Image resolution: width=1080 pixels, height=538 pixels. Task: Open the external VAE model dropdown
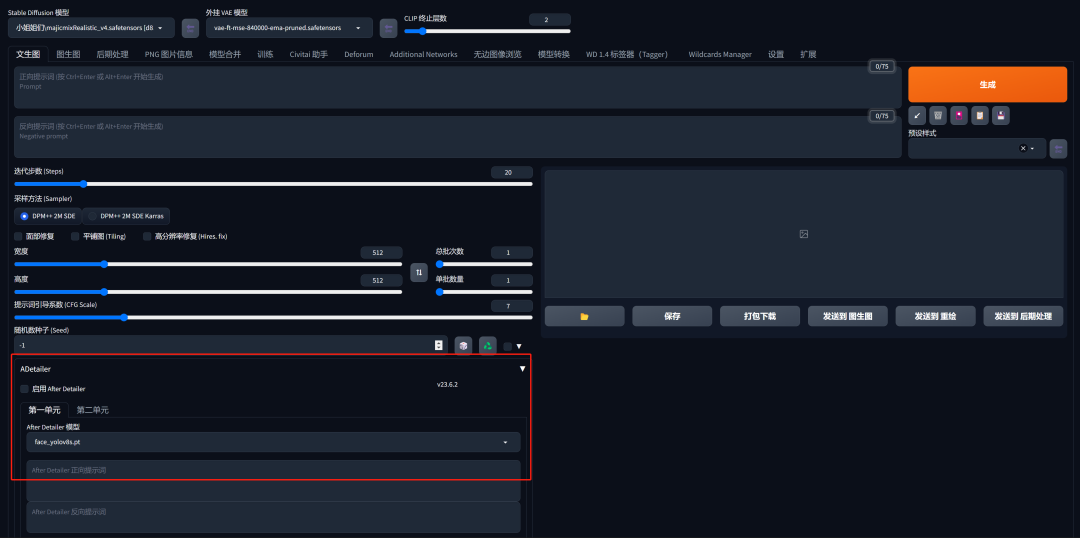[x=289, y=28]
